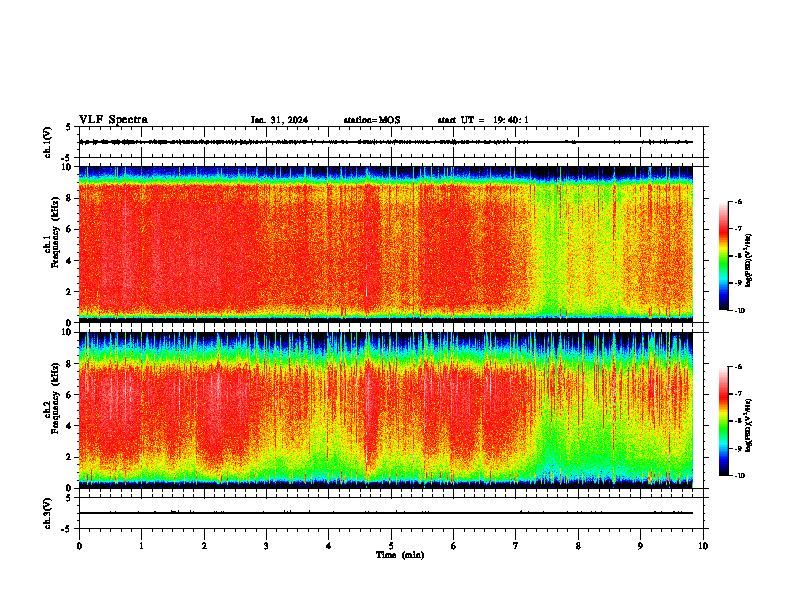
Task: Click time axis tick label "5"
Action: pos(391,546)
